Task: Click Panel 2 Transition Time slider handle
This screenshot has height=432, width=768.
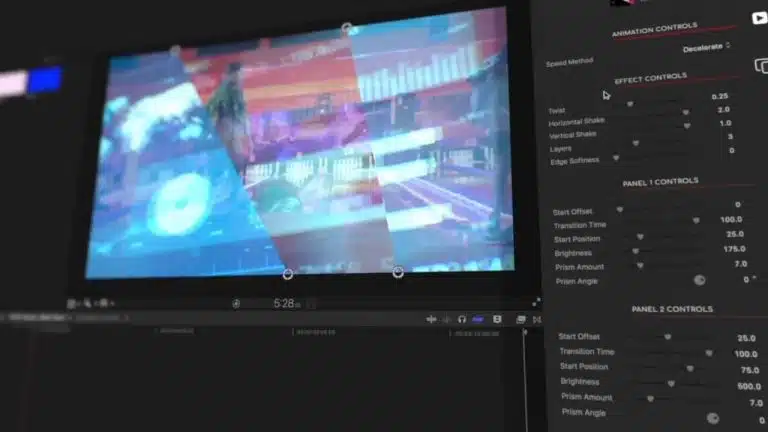Action: click(709, 353)
